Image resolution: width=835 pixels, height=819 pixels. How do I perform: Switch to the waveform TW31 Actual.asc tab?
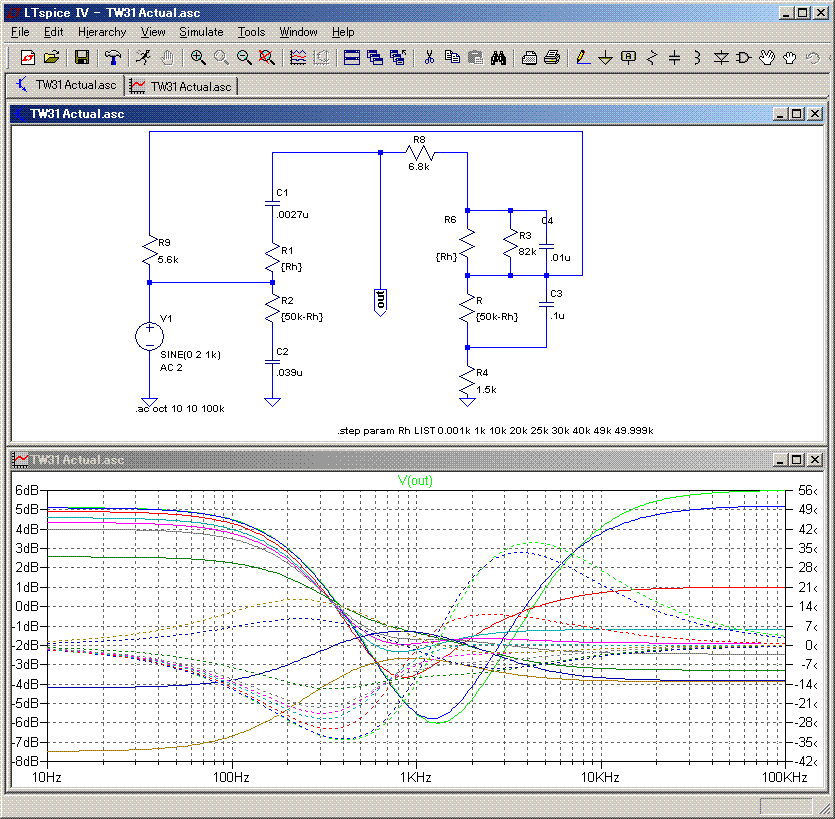click(x=182, y=86)
